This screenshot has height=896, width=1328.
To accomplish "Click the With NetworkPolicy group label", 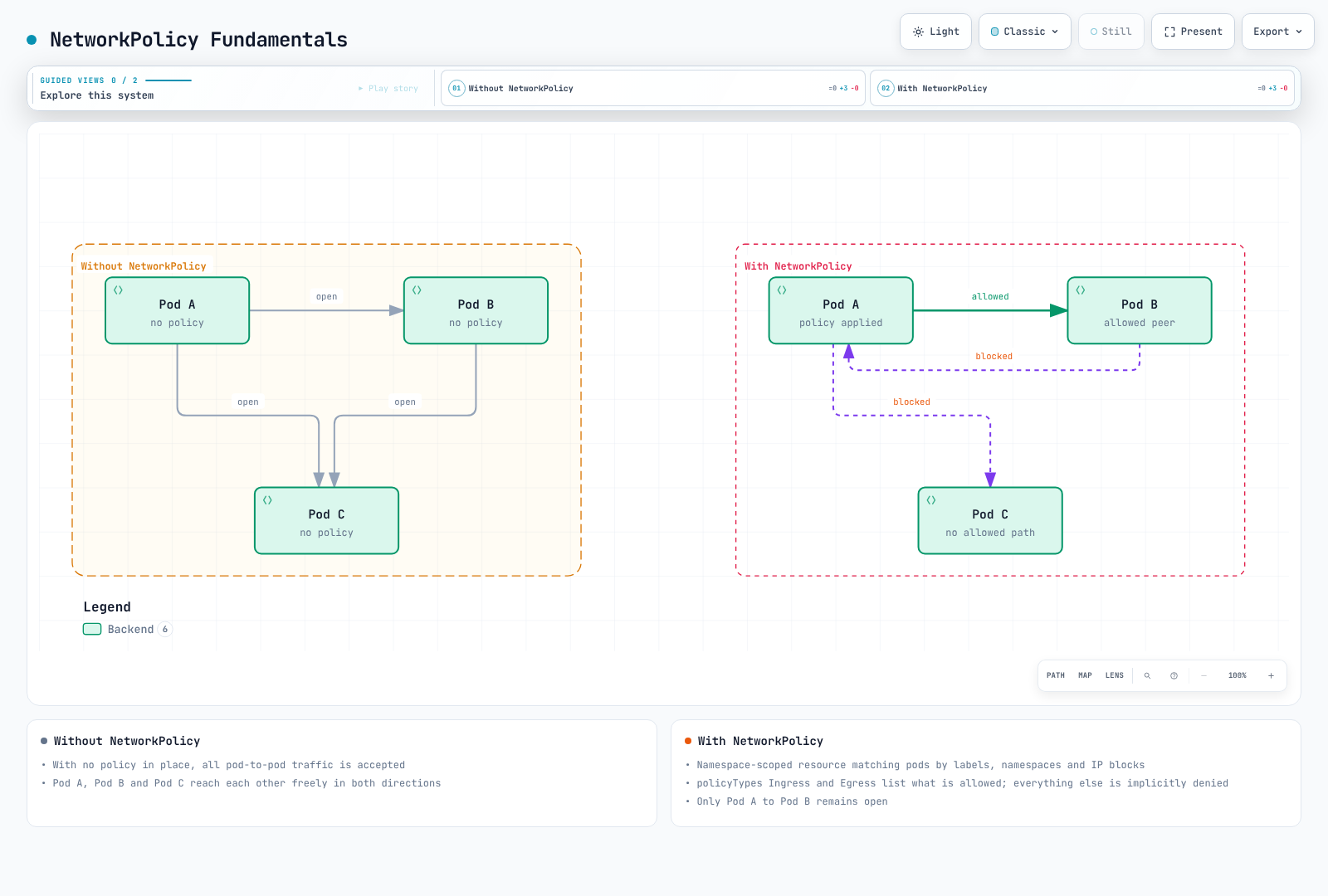I will [798, 266].
